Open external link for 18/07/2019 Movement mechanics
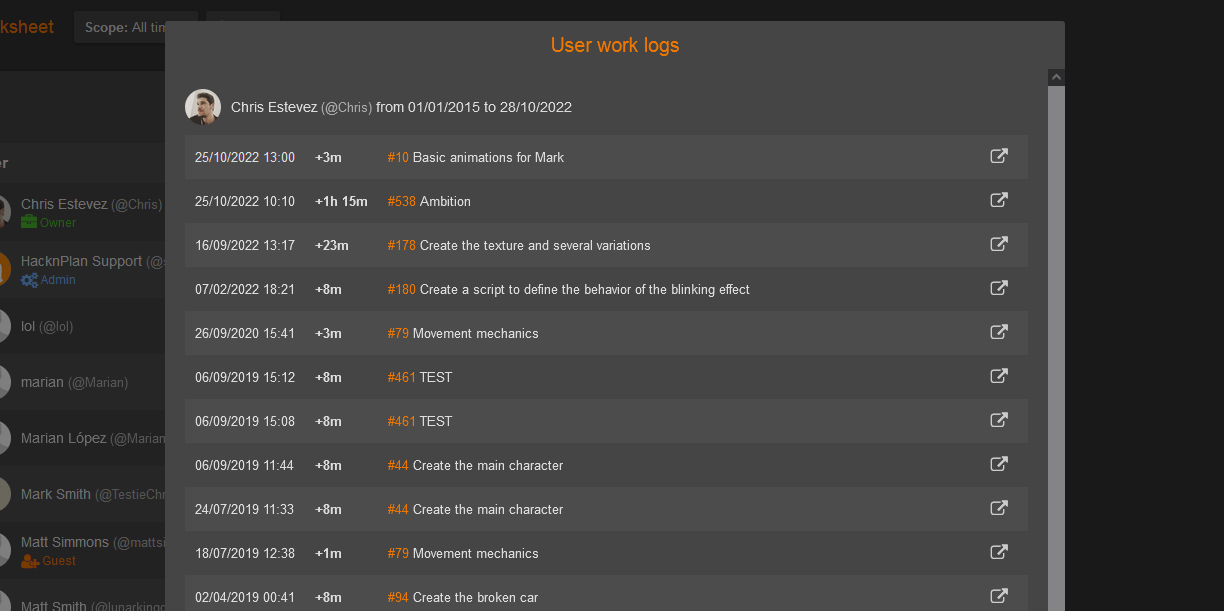Image resolution: width=1224 pixels, height=611 pixels. [998, 553]
